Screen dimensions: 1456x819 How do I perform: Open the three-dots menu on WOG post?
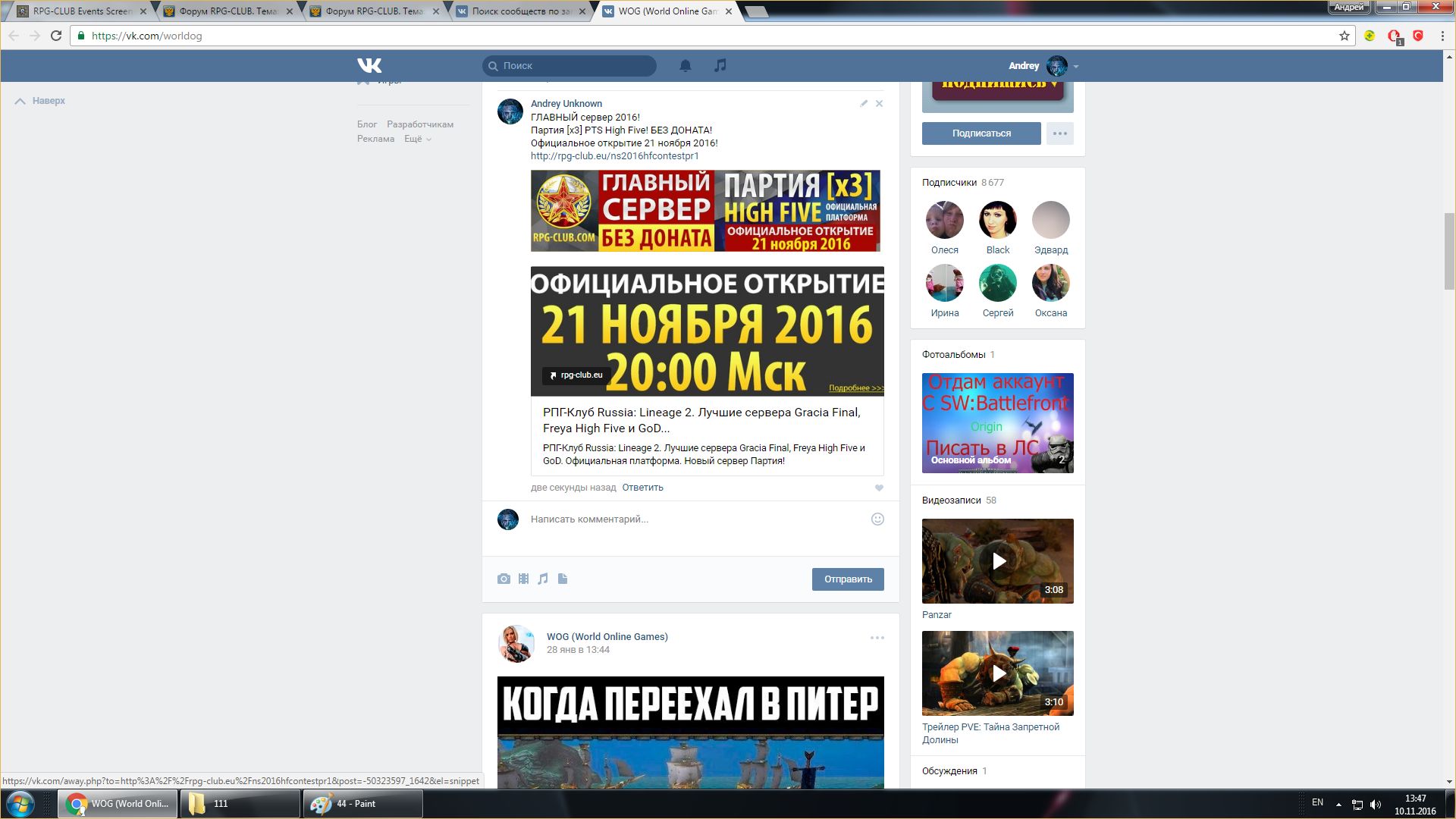pos(877,638)
